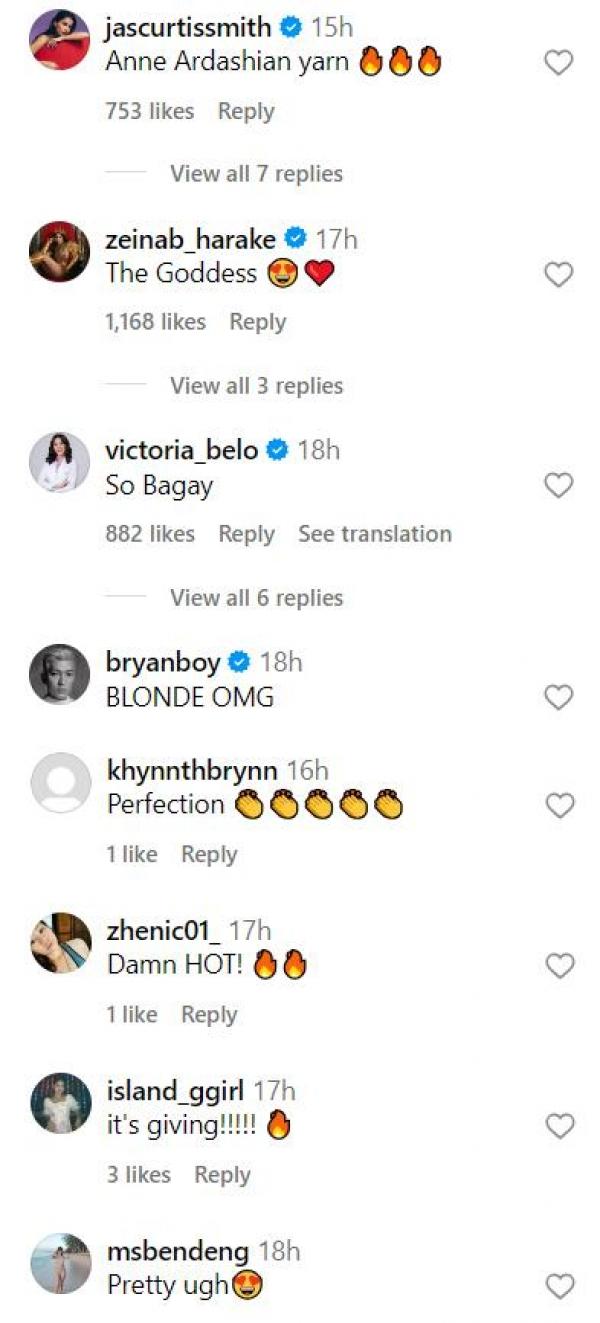
Task: Heart island_ggirl's it's giving comment
Action: coord(558,1126)
